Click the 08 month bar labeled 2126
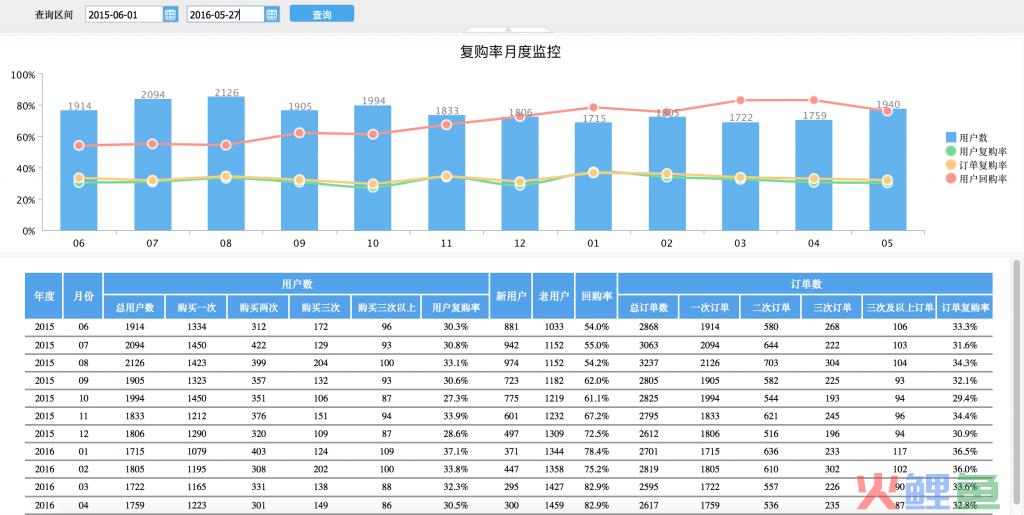Image resolution: width=1024 pixels, height=515 pixels. pyautogui.click(x=226, y=164)
